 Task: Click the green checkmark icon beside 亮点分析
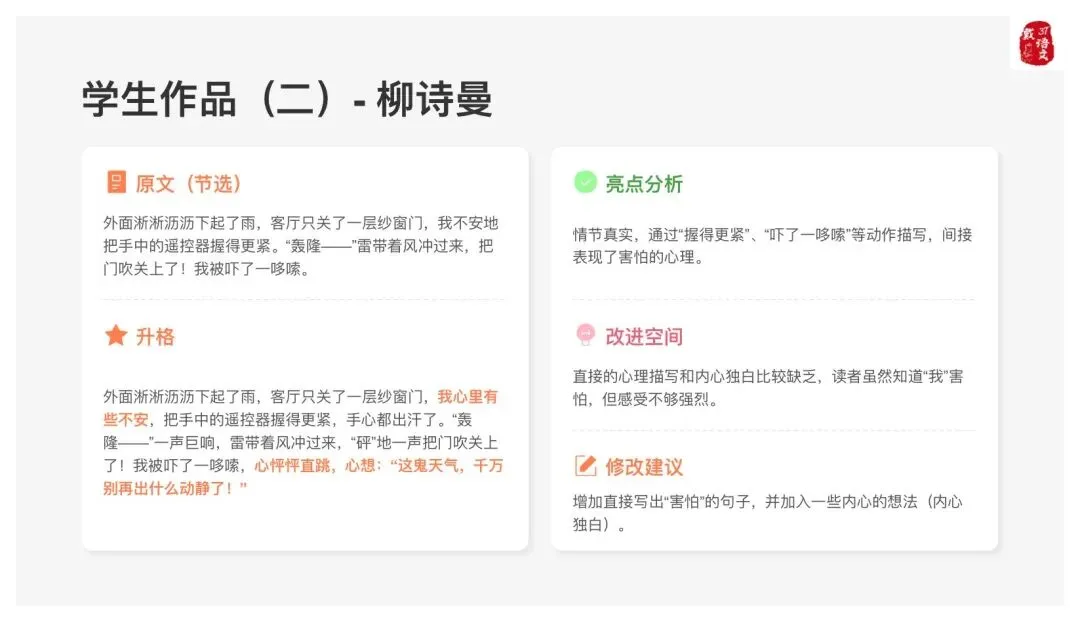(x=584, y=183)
